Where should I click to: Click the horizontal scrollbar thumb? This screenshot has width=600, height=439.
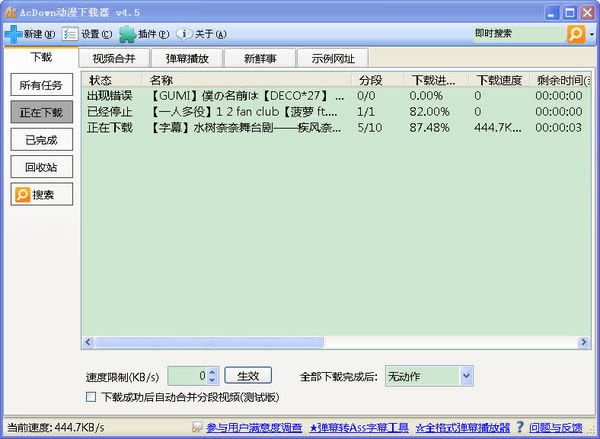click(x=209, y=342)
